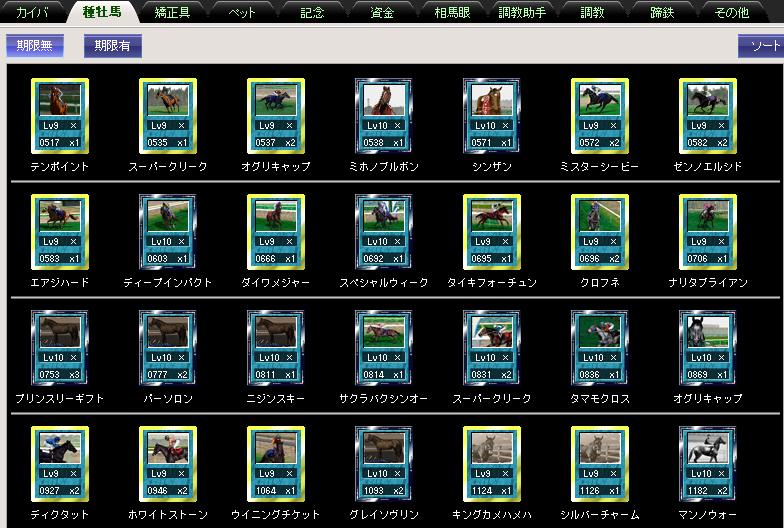
Task: Select the ウイニングチケット card 1064
Action: tap(276, 464)
